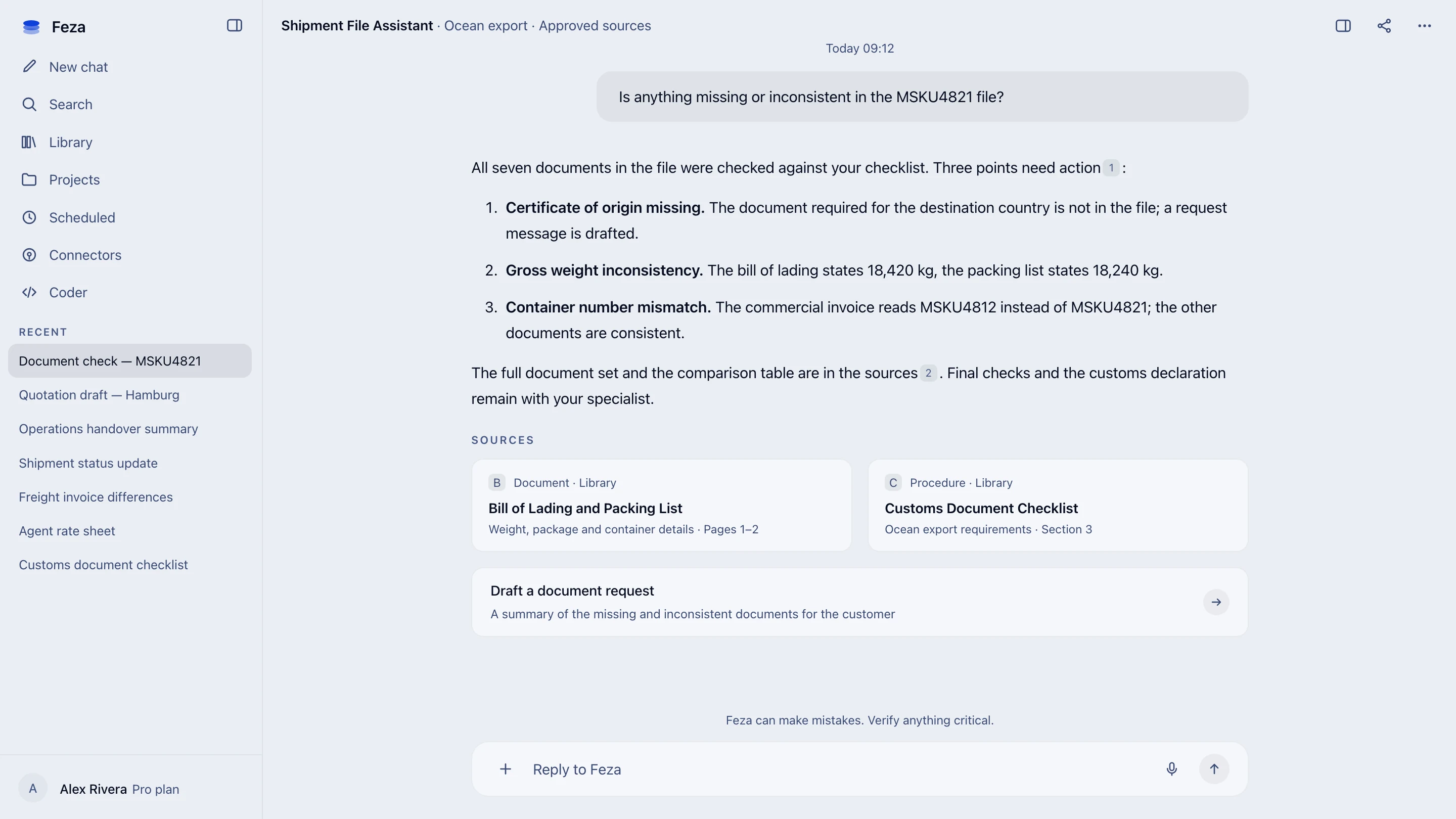Click the Ocean export label in header
This screenshot has height=819, width=1456.
pos(485,26)
